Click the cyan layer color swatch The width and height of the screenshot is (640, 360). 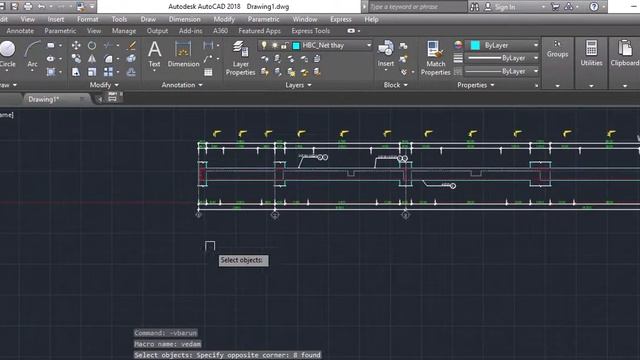pos(296,45)
